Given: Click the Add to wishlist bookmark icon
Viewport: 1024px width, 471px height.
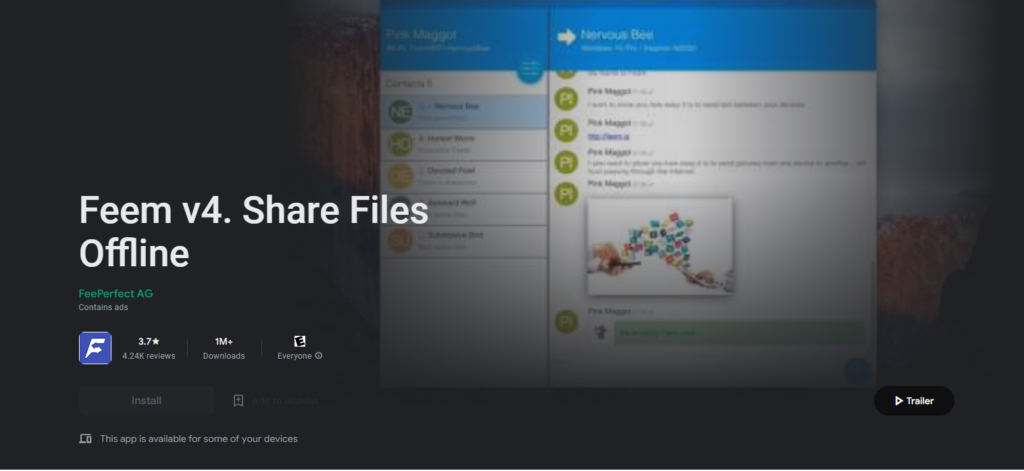Looking at the screenshot, I should coord(238,400).
